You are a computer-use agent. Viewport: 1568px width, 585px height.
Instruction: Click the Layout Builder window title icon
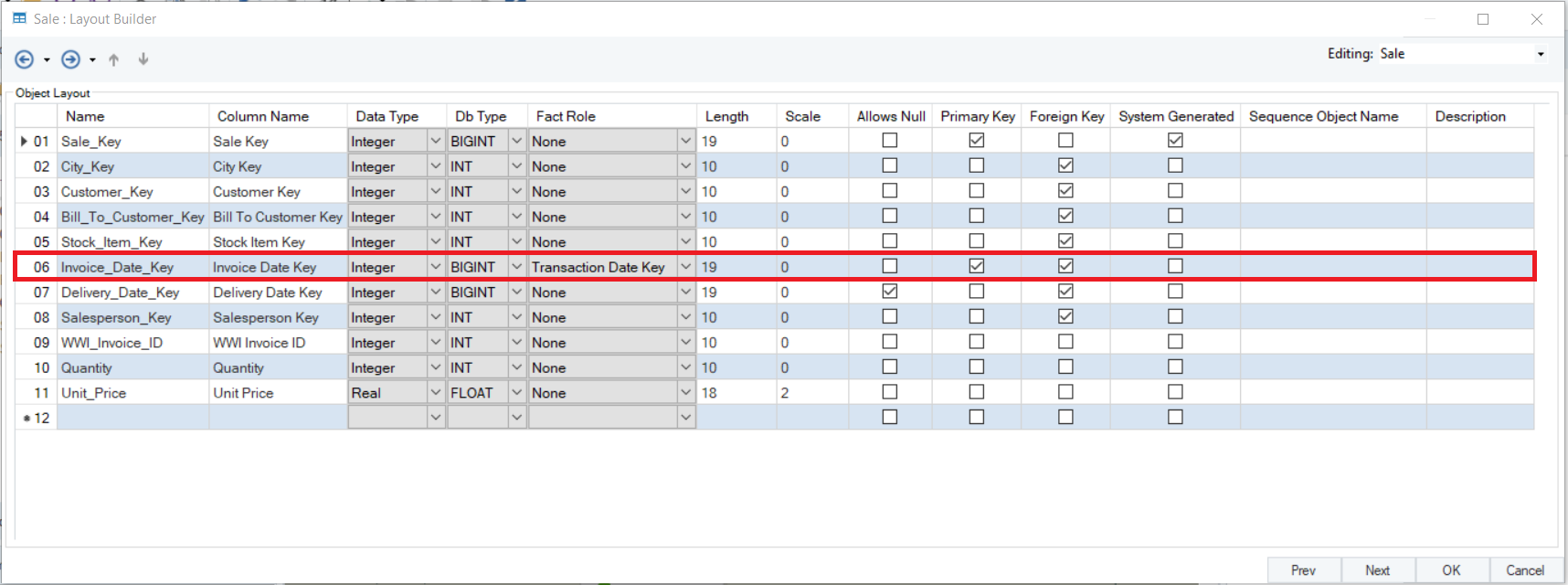19,18
